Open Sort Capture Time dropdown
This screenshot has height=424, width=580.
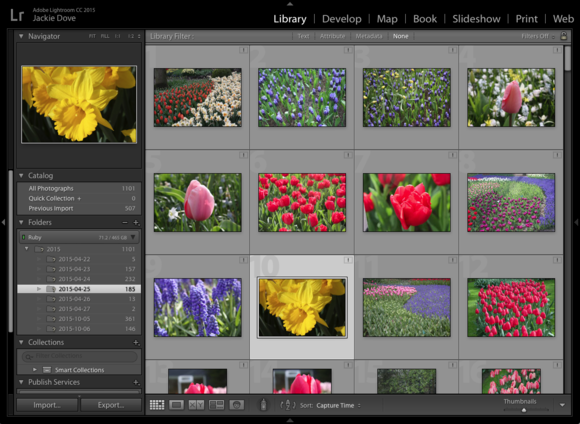pos(338,406)
